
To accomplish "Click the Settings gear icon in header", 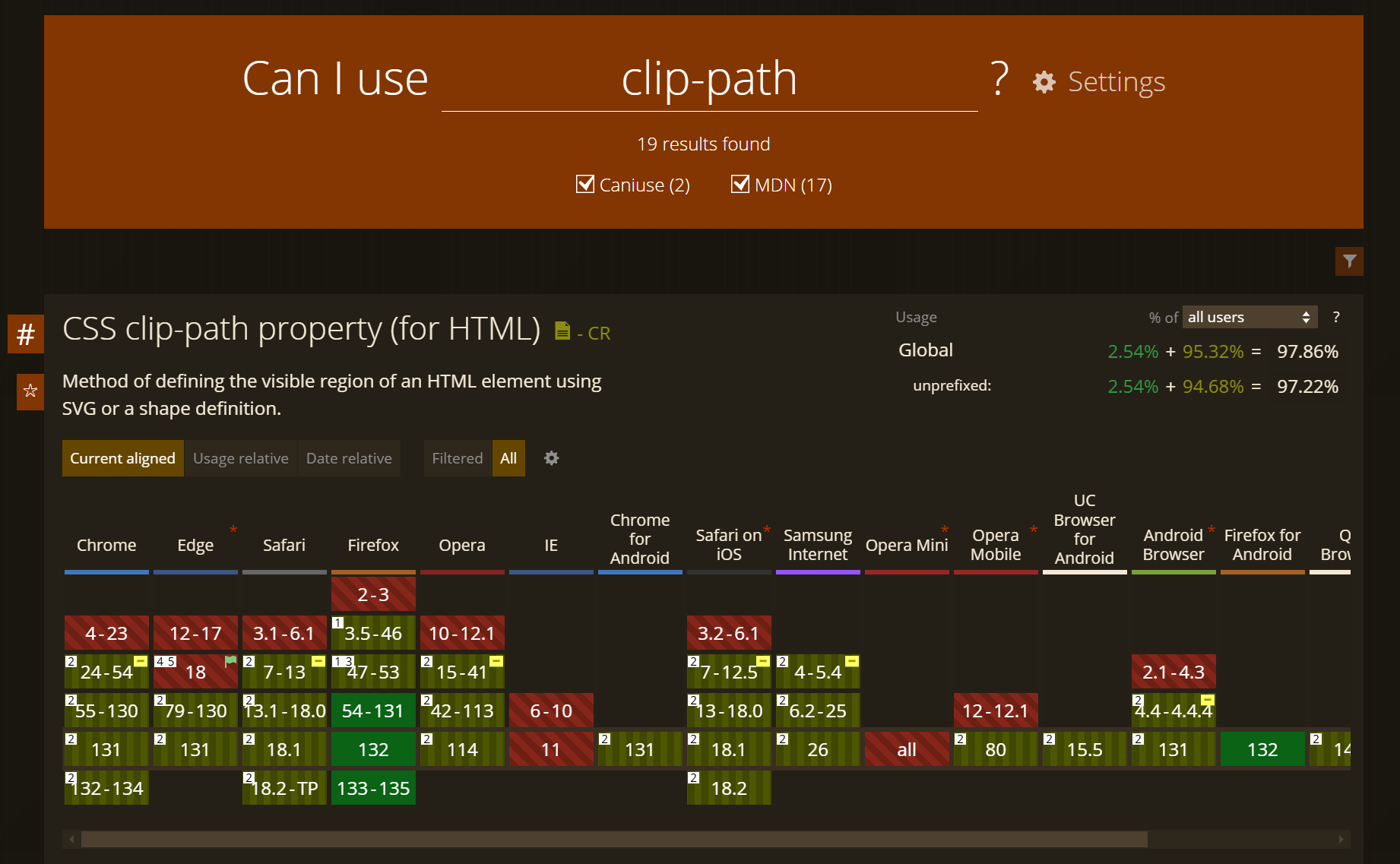I will click(1044, 82).
